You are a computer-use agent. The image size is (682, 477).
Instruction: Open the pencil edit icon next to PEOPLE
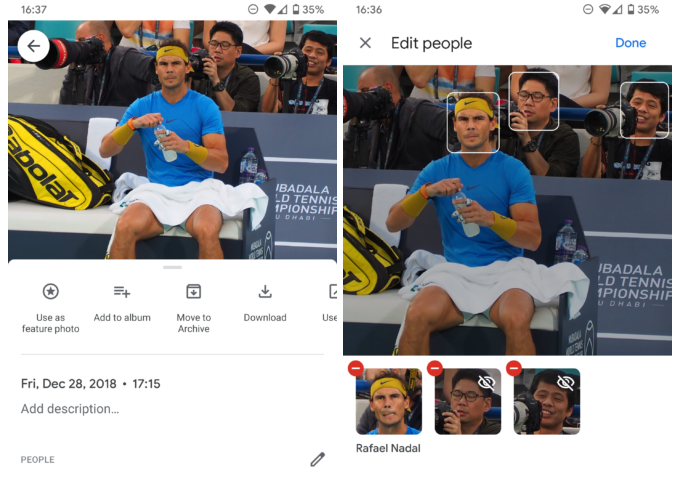318,459
